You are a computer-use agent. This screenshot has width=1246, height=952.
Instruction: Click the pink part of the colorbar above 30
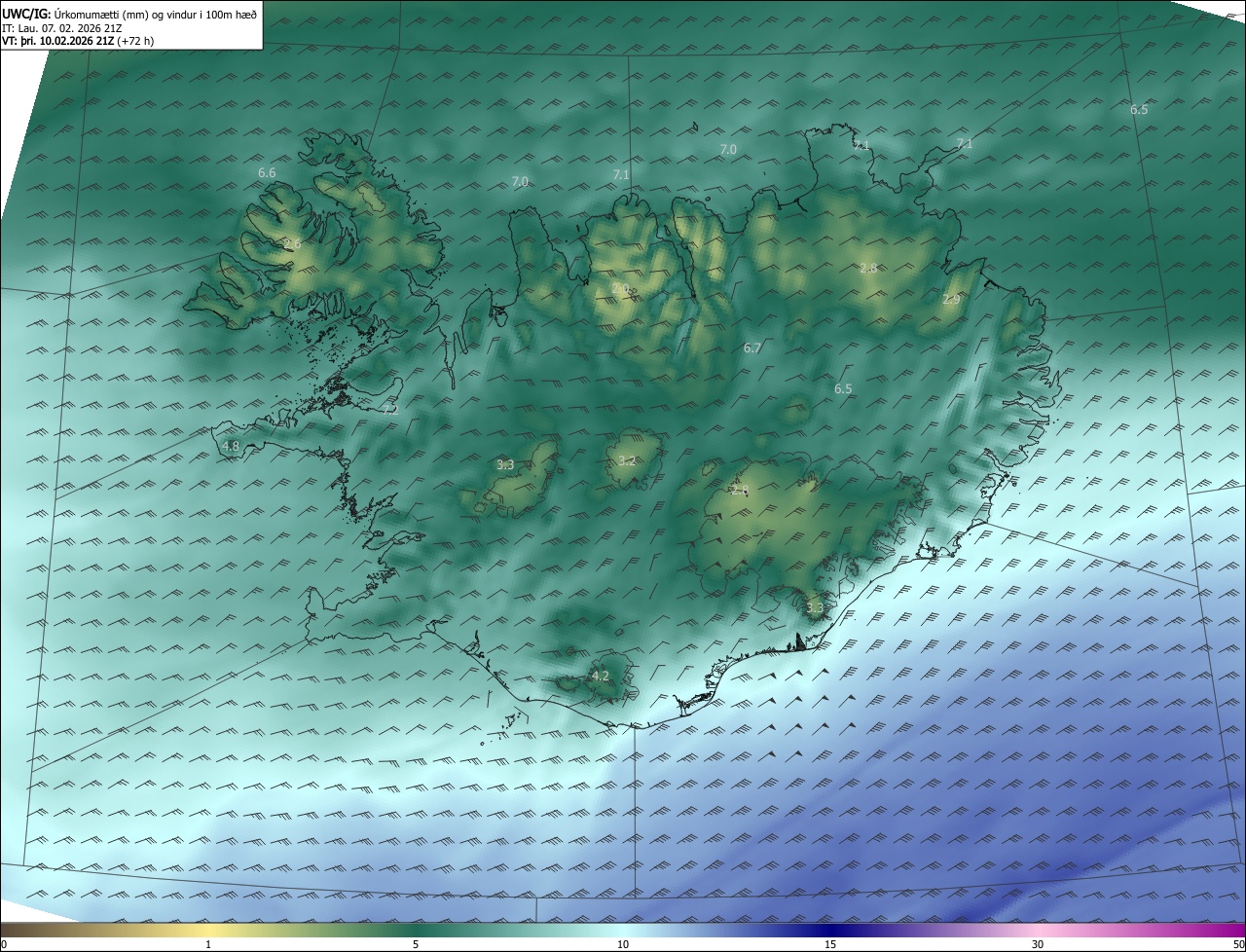(1038, 929)
